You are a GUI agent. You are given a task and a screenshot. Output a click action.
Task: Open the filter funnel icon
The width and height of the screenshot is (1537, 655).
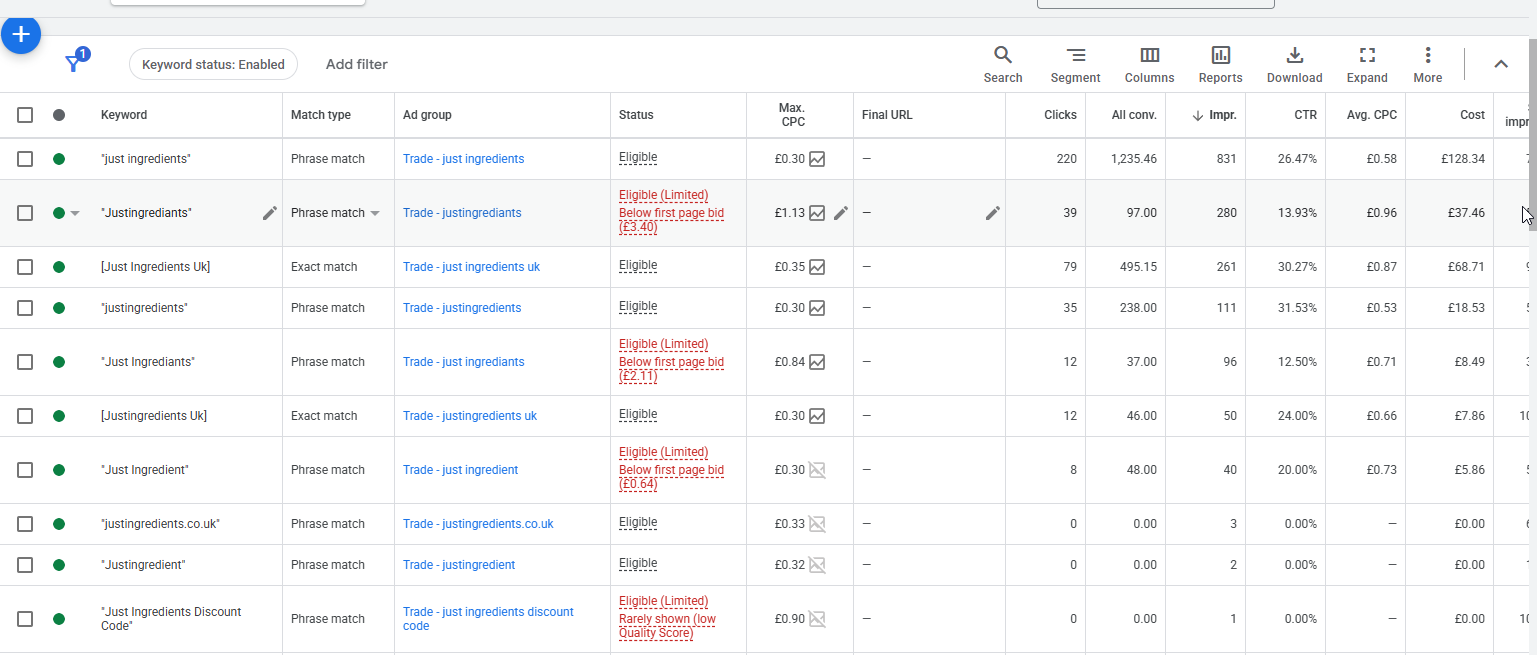(73, 64)
